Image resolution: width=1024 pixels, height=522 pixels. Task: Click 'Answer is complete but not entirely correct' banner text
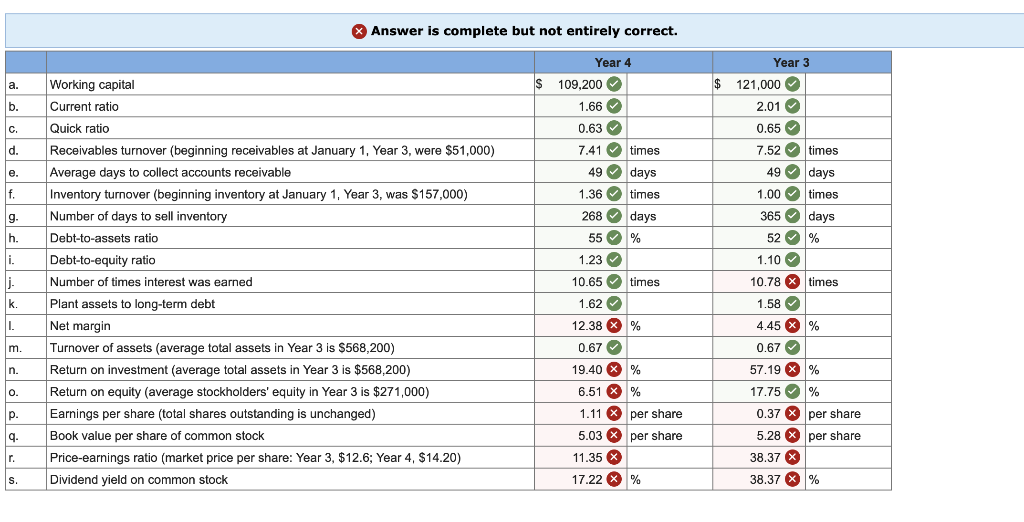coord(524,31)
